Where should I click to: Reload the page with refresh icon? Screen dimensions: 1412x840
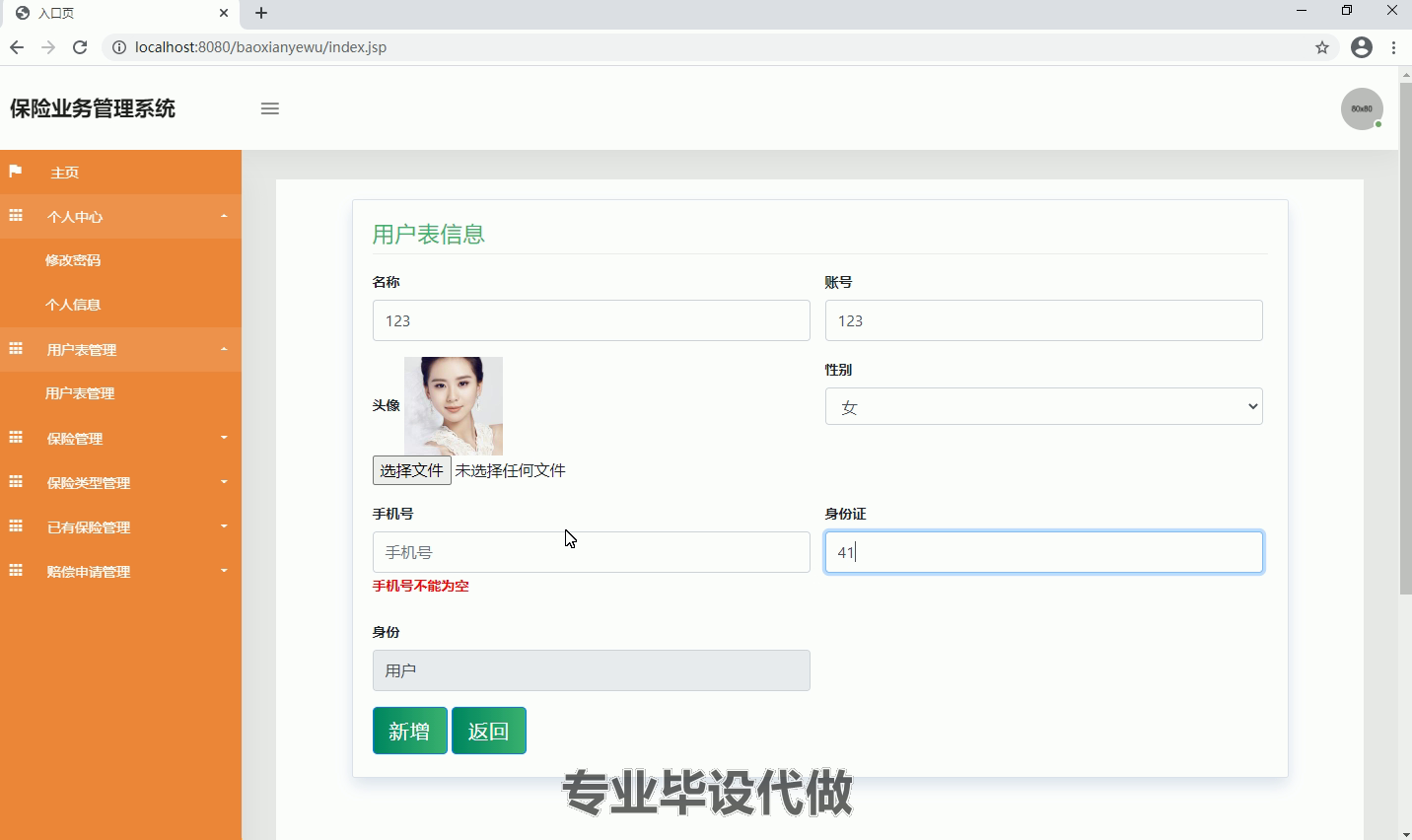coord(80,47)
